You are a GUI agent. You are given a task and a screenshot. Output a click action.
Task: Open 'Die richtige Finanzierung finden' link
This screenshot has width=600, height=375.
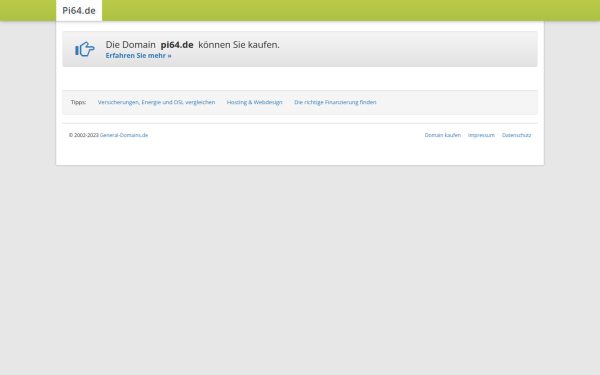click(335, 102)
